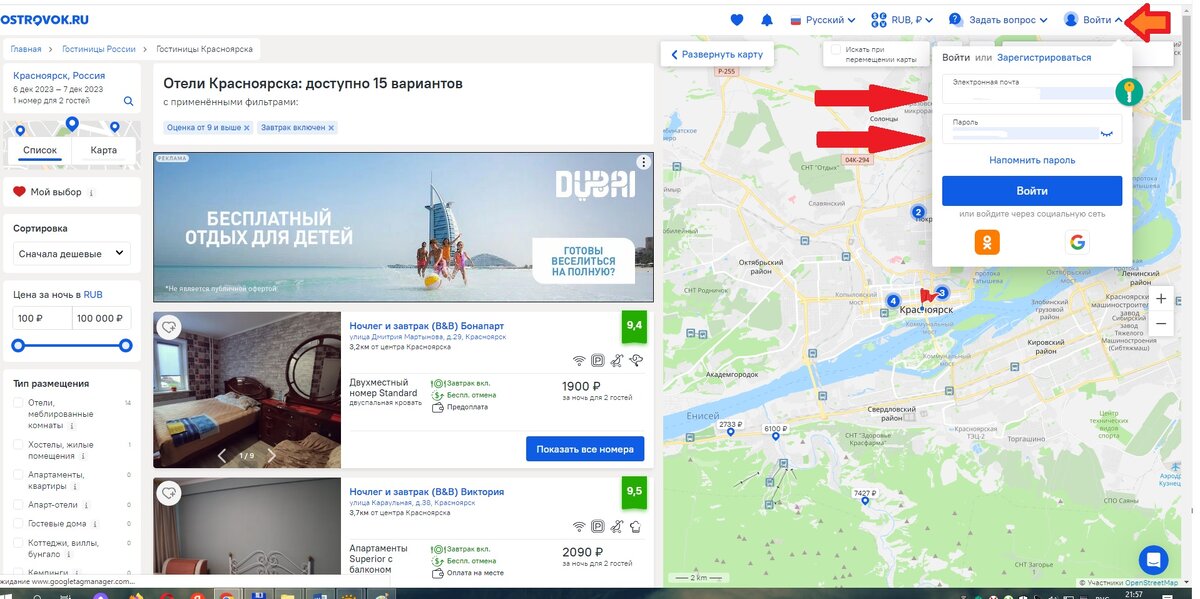Check Апартаменты, квартиры checkbox
Viewport: 1200px width, 599px height.
[x=18, y=474]
